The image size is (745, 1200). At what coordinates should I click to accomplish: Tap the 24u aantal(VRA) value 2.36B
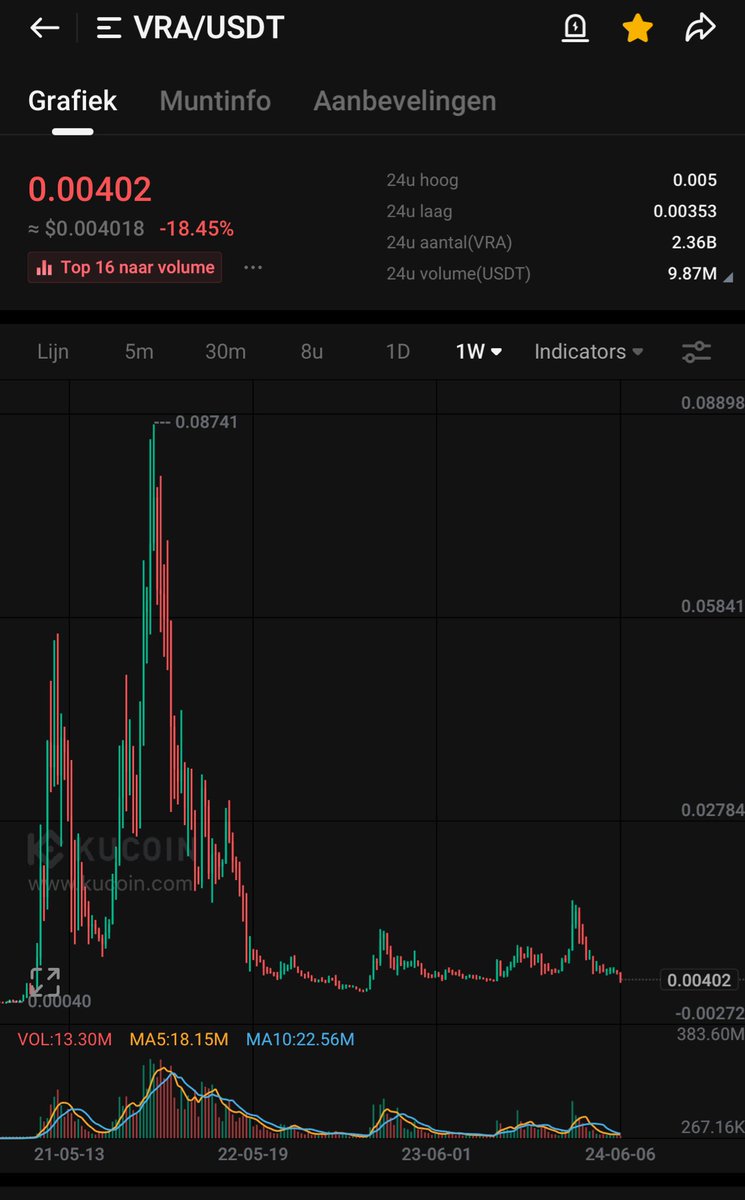pyautogui.click(x=692, y=242)
